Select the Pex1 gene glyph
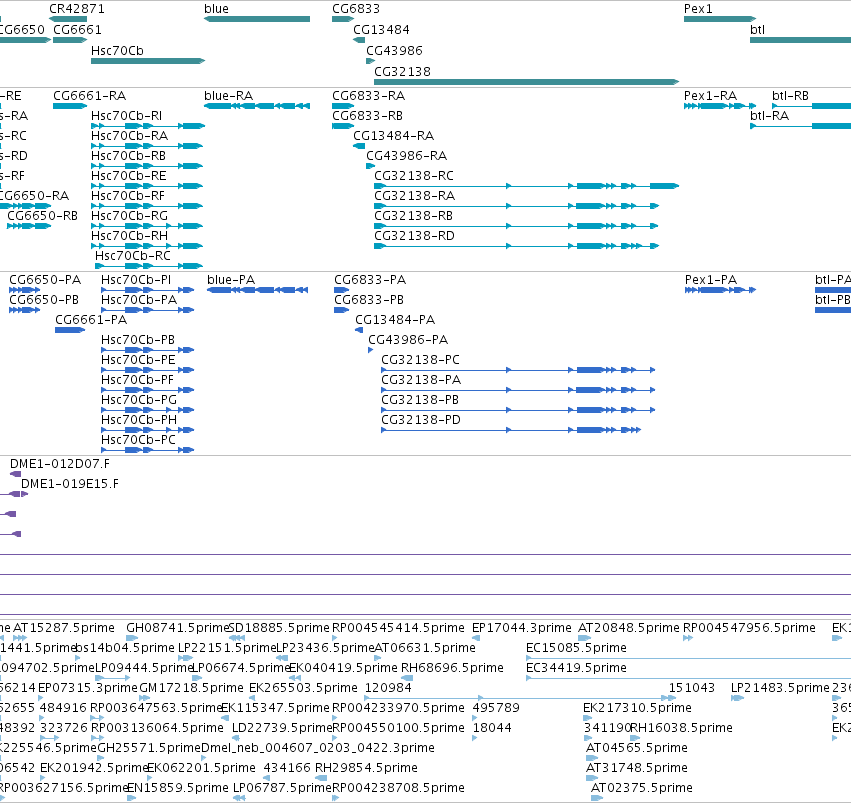Image resolution: width=851 pixels, height=803 pixels. pyautogui.click(x=720, y=19)
